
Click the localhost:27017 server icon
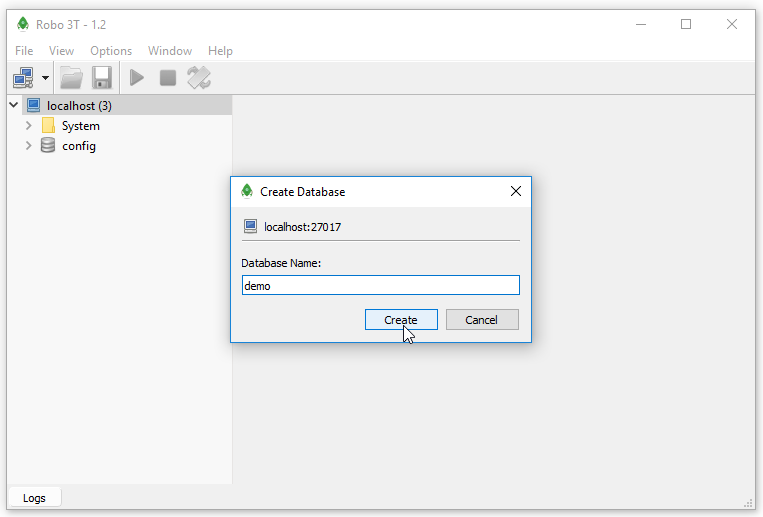point(251,226)
